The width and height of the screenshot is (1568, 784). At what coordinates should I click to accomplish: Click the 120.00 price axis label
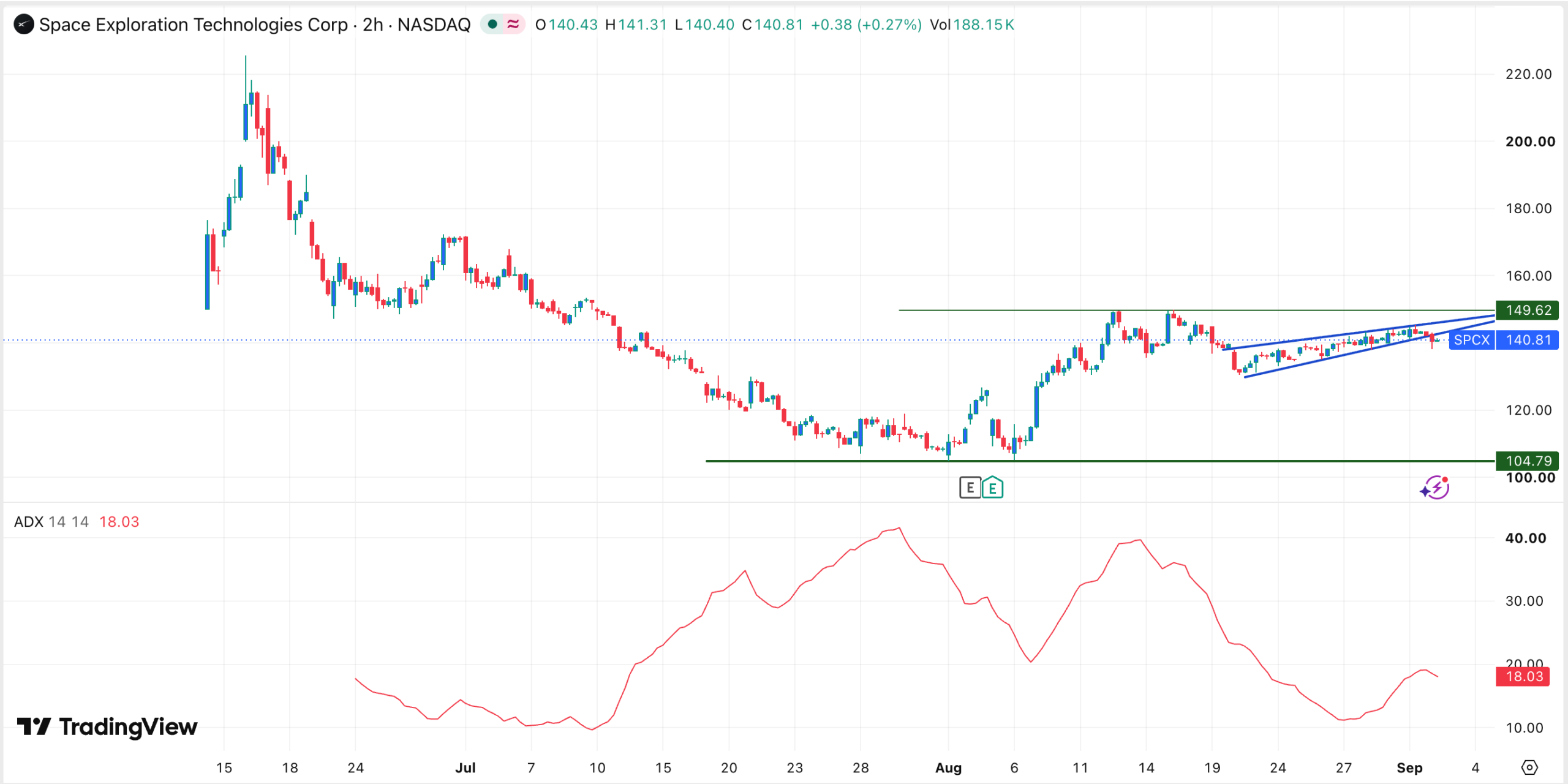tap(1529, 410)
